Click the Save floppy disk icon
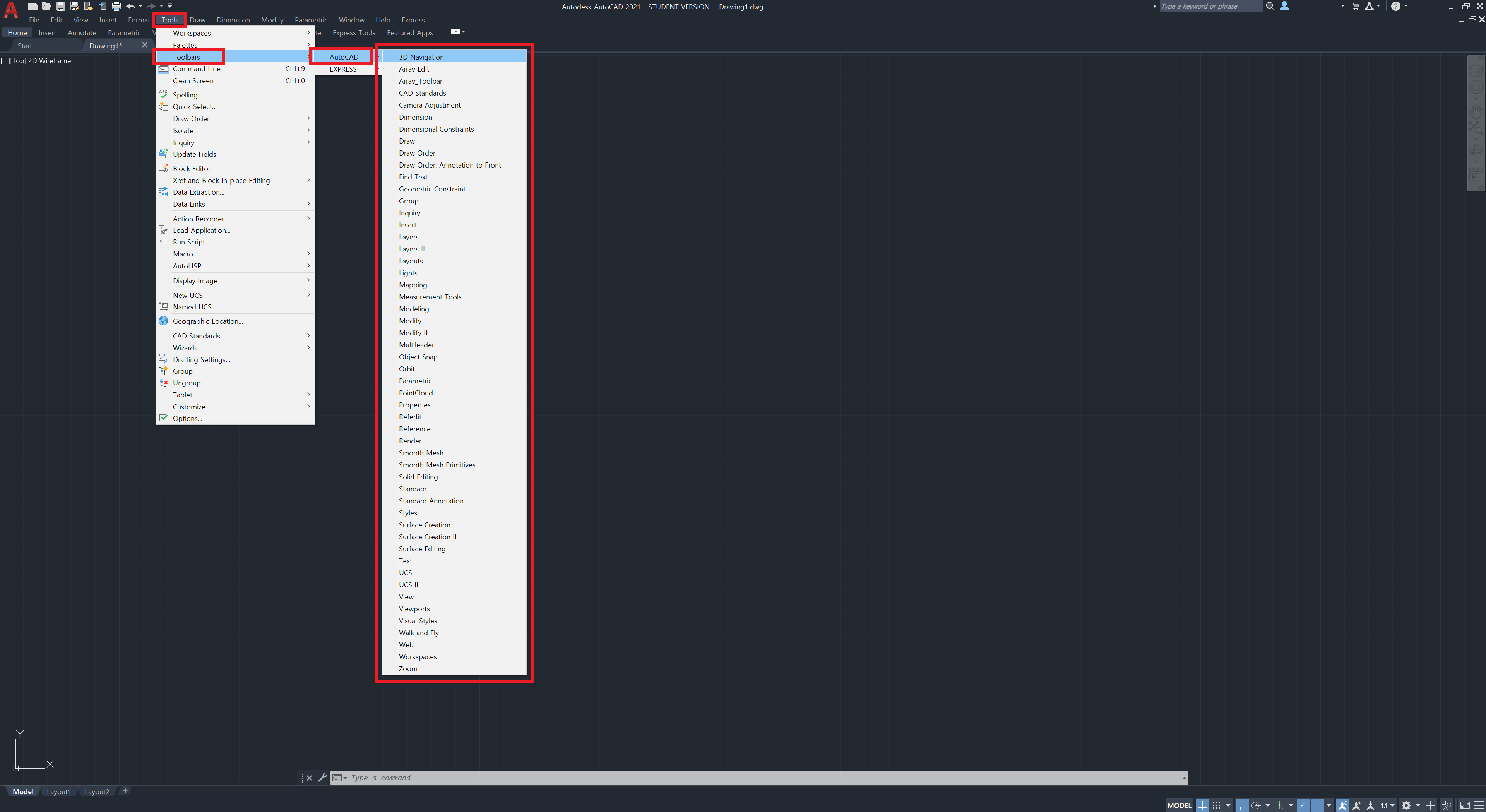1486x812 pixels. tap(60, 6)
